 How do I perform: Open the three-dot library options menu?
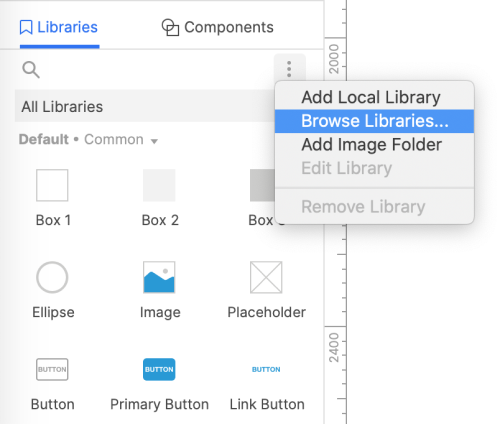point(289,69)
